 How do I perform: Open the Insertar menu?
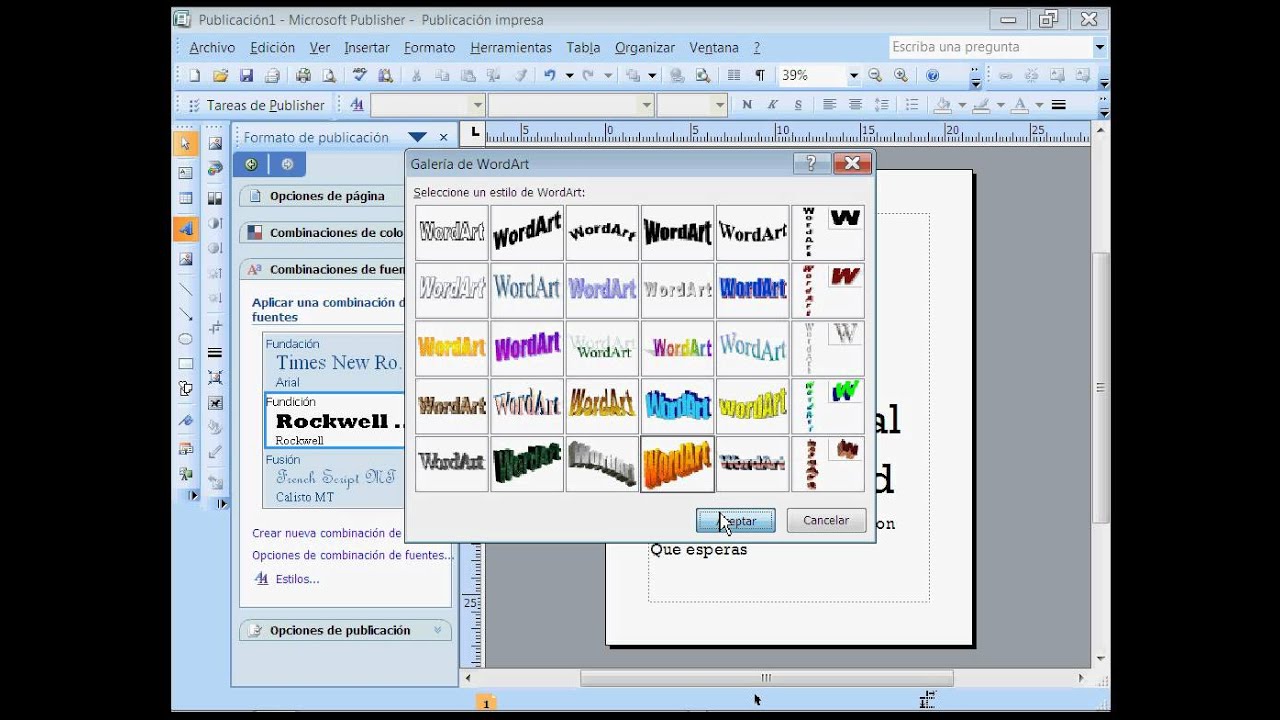[367, 47]
